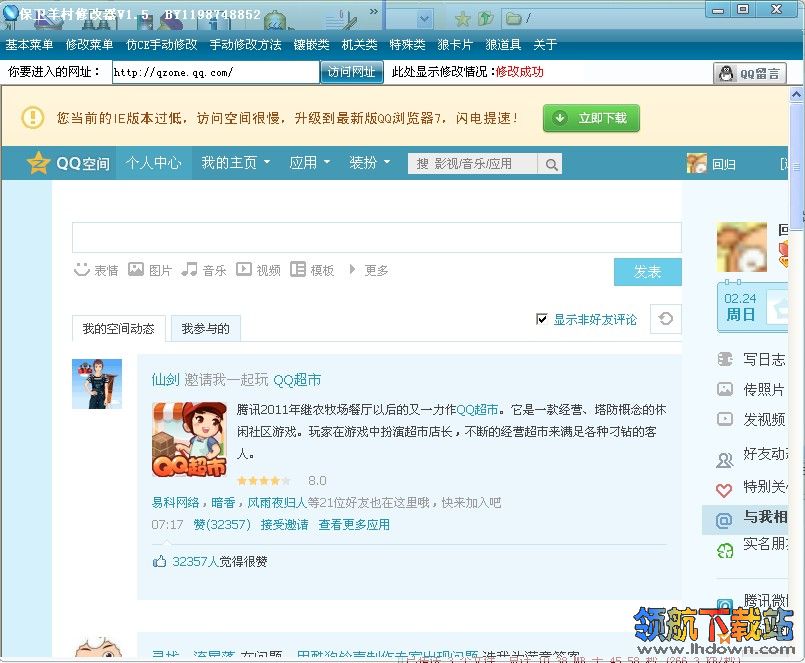Viewport: 805px width, 663px height.
Task: Open the 机关类 menu
Action: click(359, 45)
